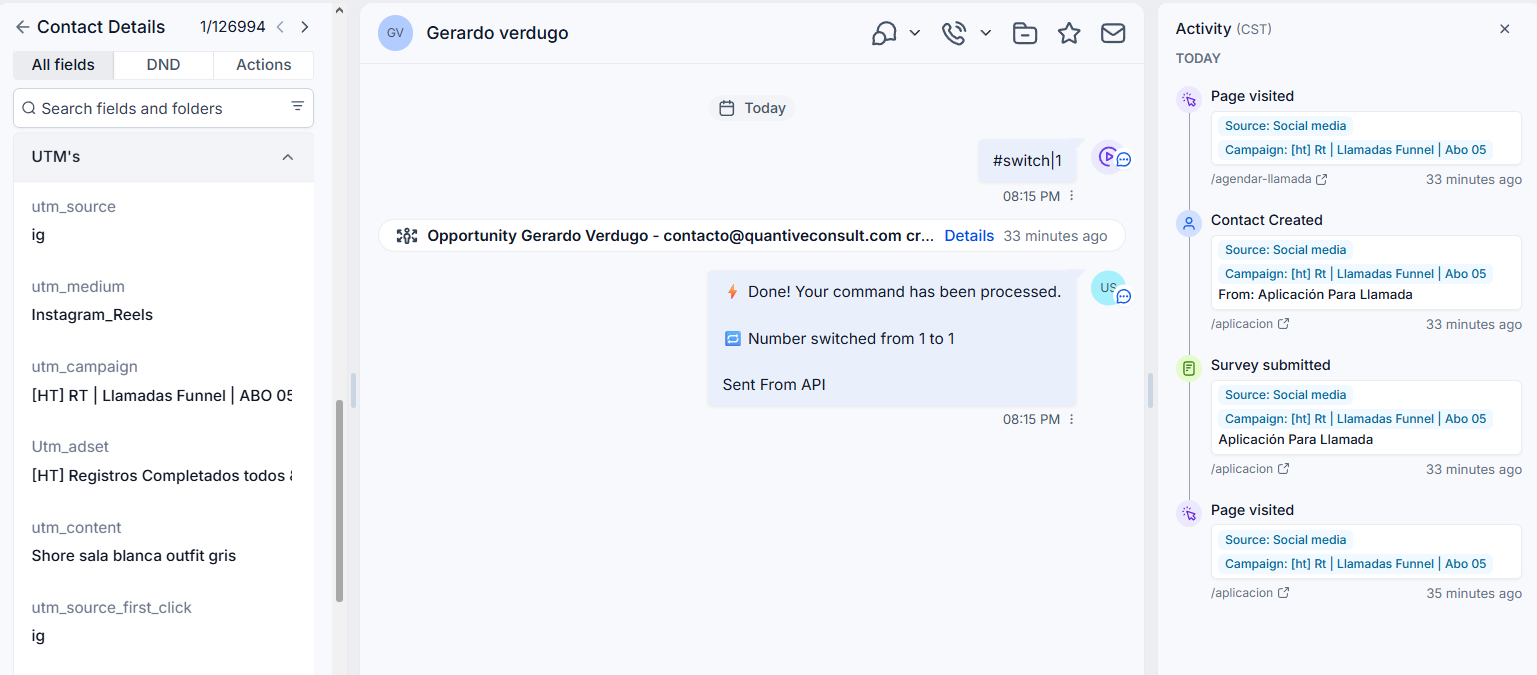This screenshot has height=675, width=1537.
Task: Click the utm_source_first_click value ig
Action: click(x=38, y=636)
